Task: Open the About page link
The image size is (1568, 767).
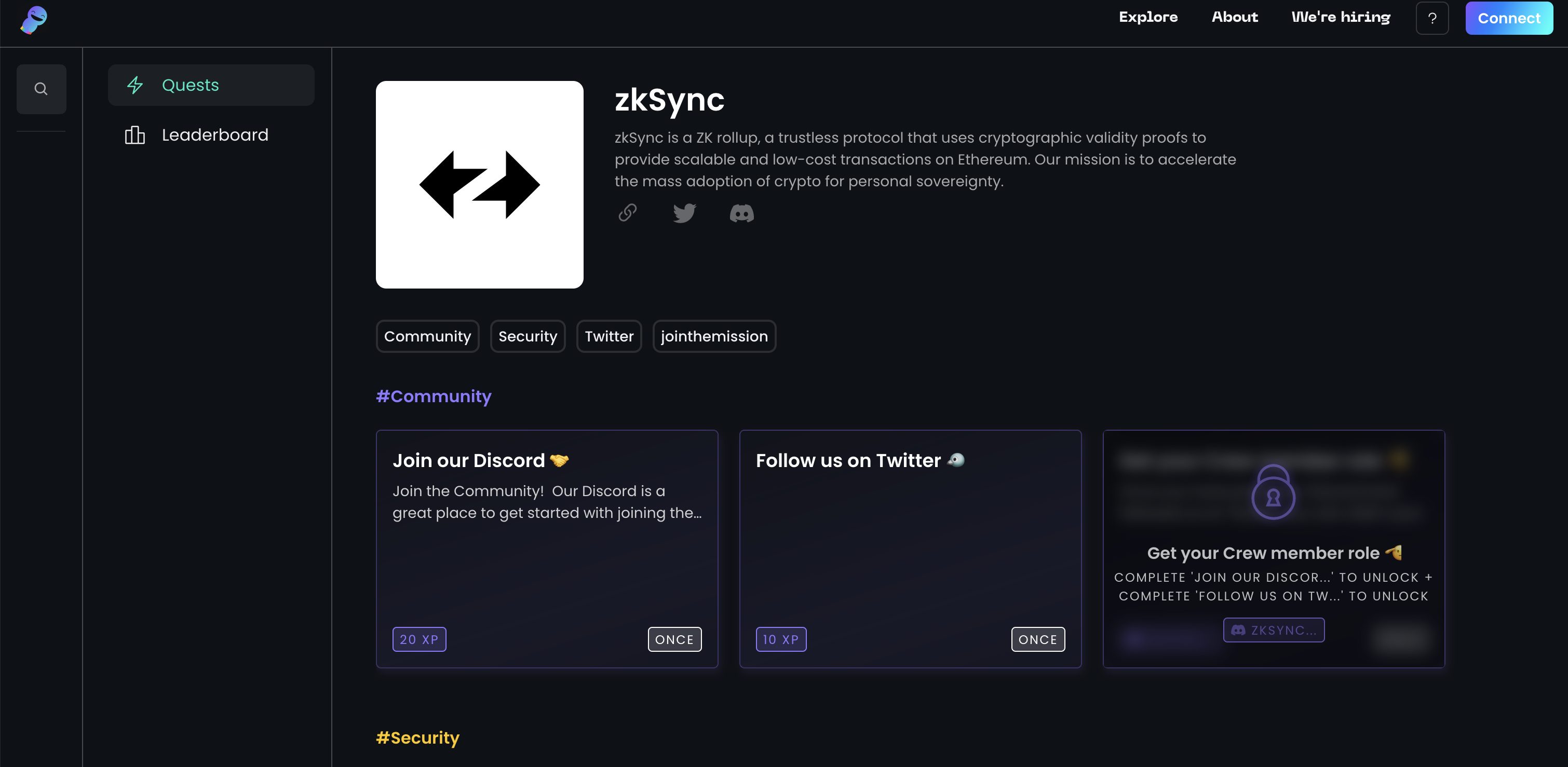Action: (1235, 17)
